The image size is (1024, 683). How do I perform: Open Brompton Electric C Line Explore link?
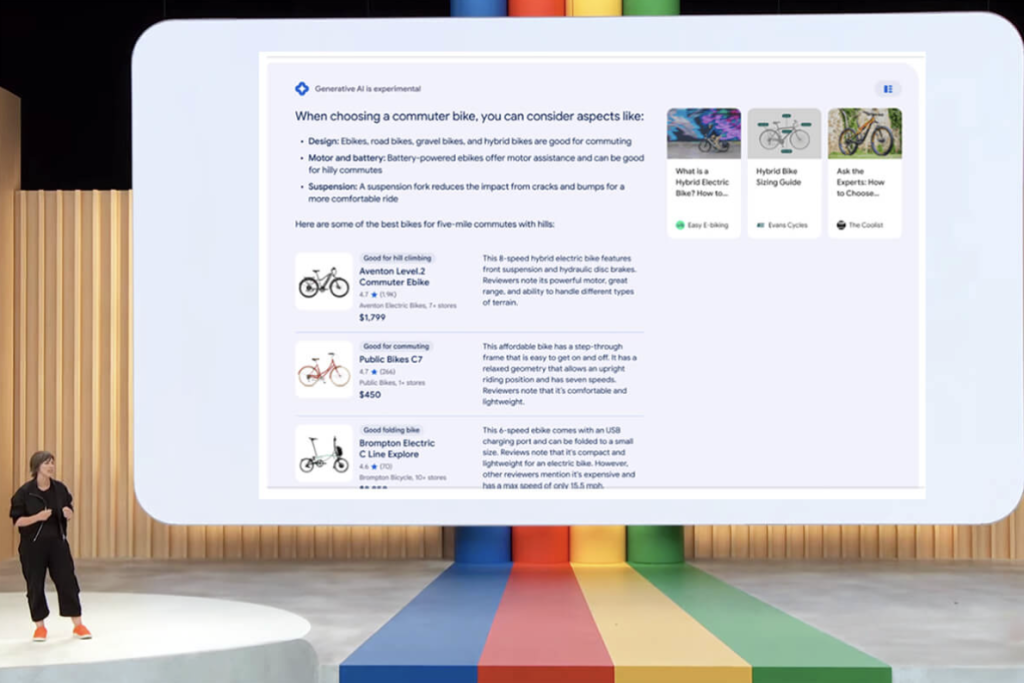396,449
